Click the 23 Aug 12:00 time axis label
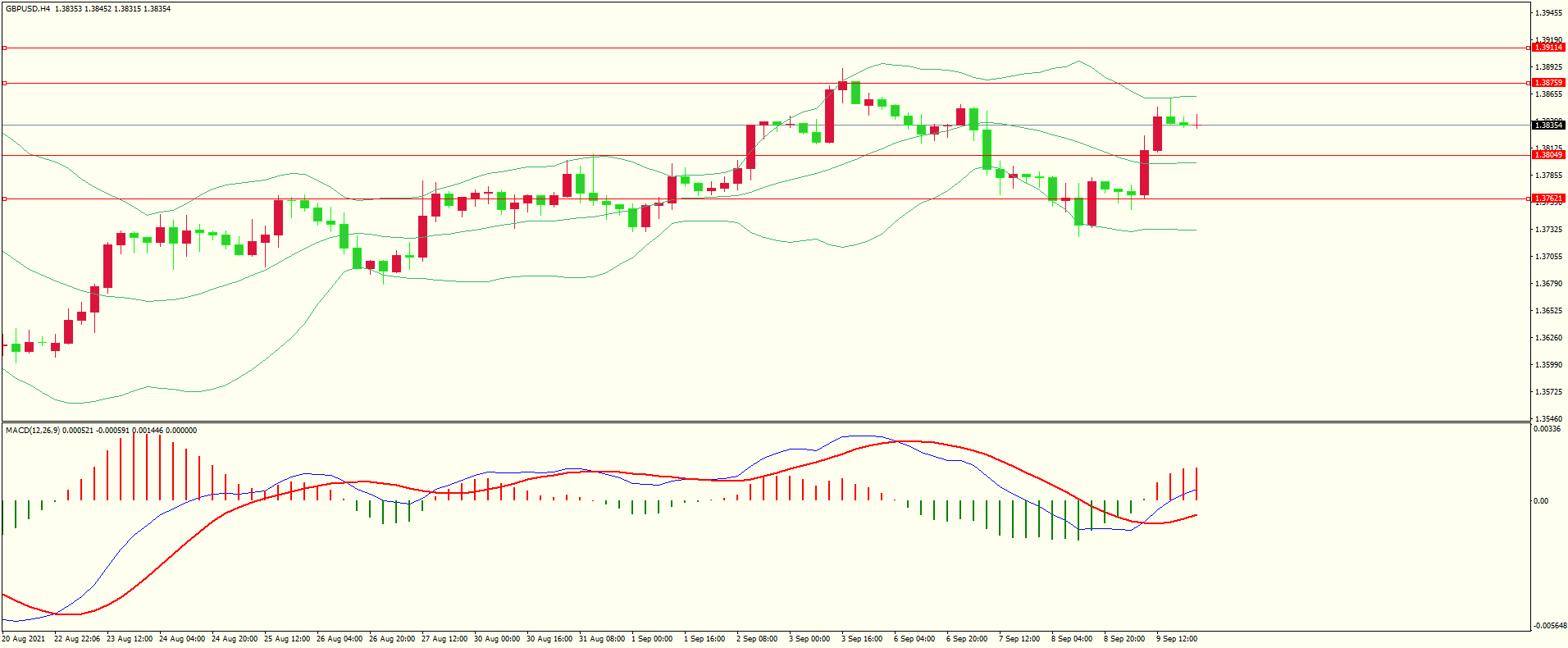 (x=130, y=639)
